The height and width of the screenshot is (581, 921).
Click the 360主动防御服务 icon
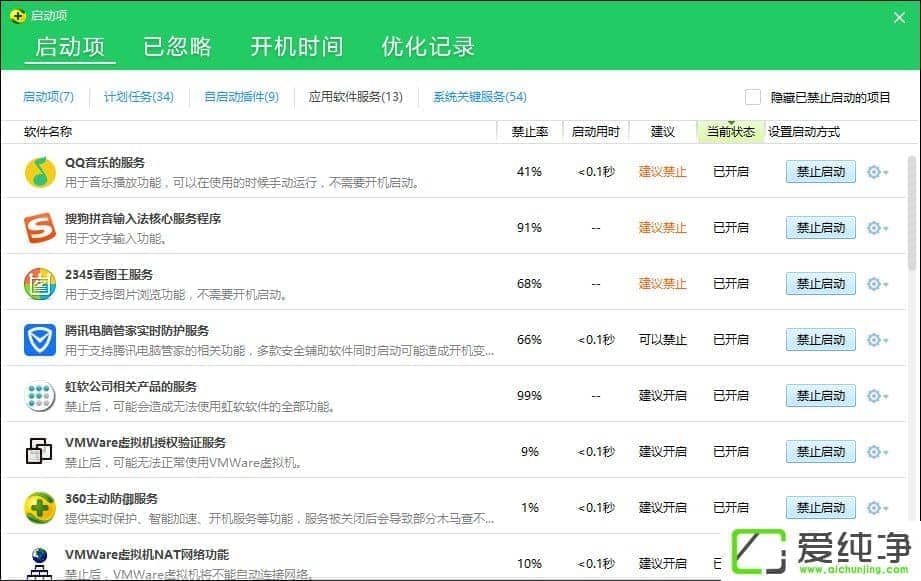[x=40, y=508]
